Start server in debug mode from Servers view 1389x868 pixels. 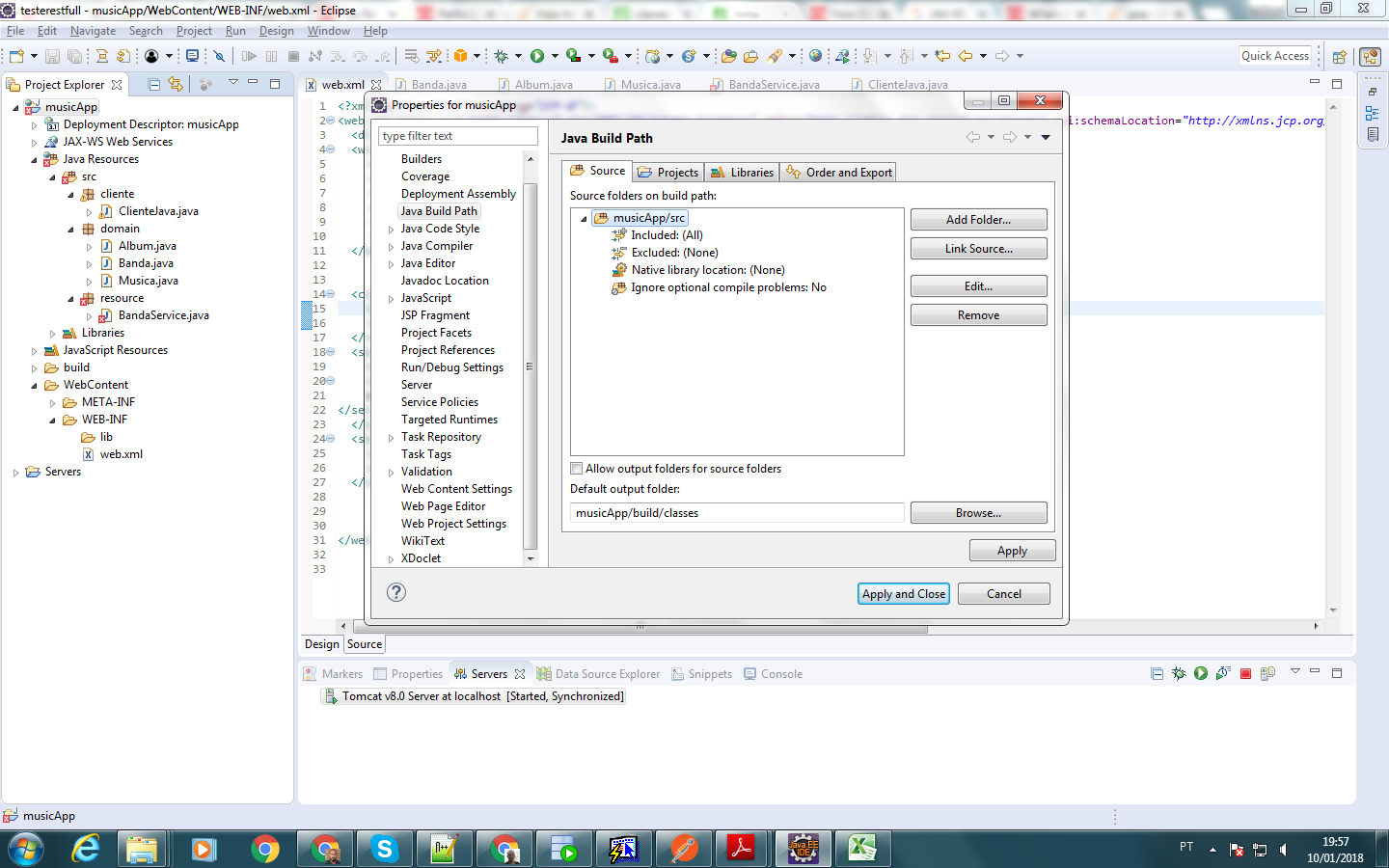(1179, 673)
